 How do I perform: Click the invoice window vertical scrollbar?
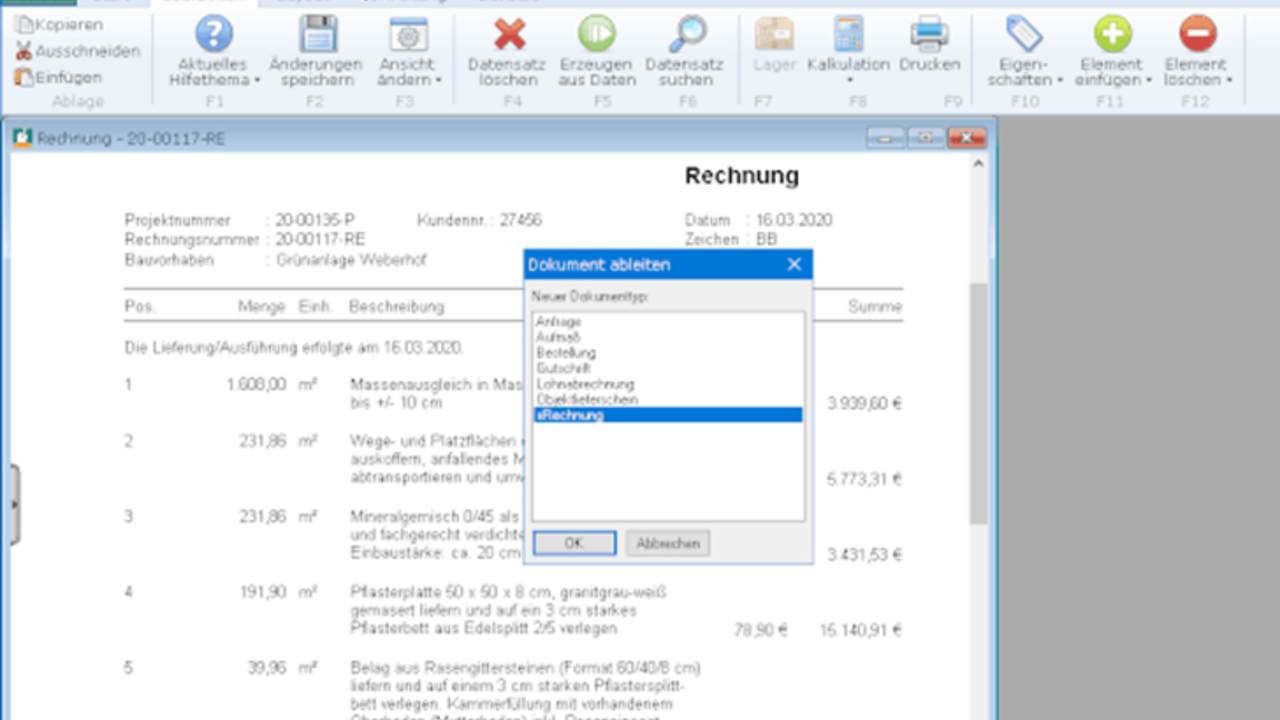(x=978, y=402)
